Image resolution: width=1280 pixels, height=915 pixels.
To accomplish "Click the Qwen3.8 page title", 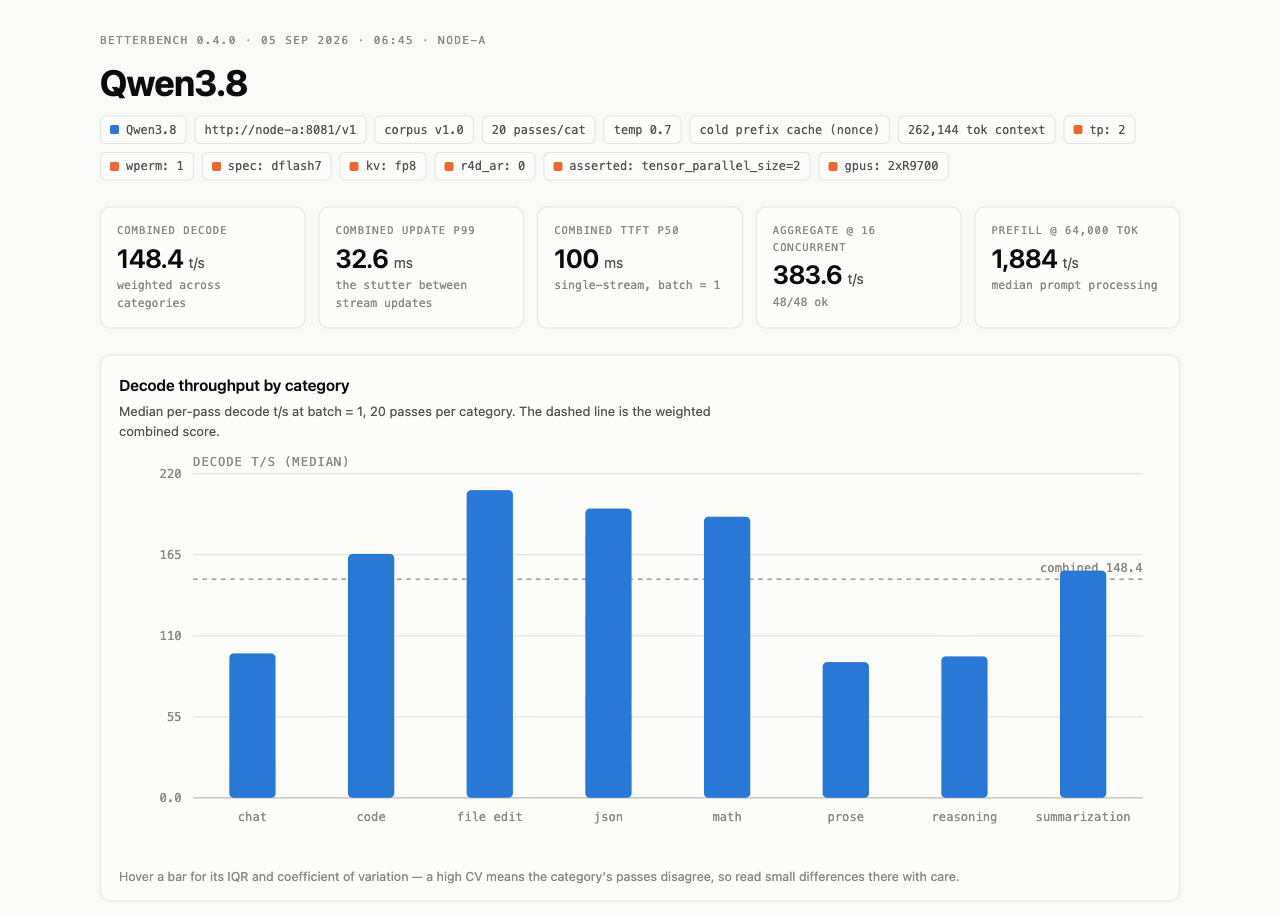I will coord(174,84).
